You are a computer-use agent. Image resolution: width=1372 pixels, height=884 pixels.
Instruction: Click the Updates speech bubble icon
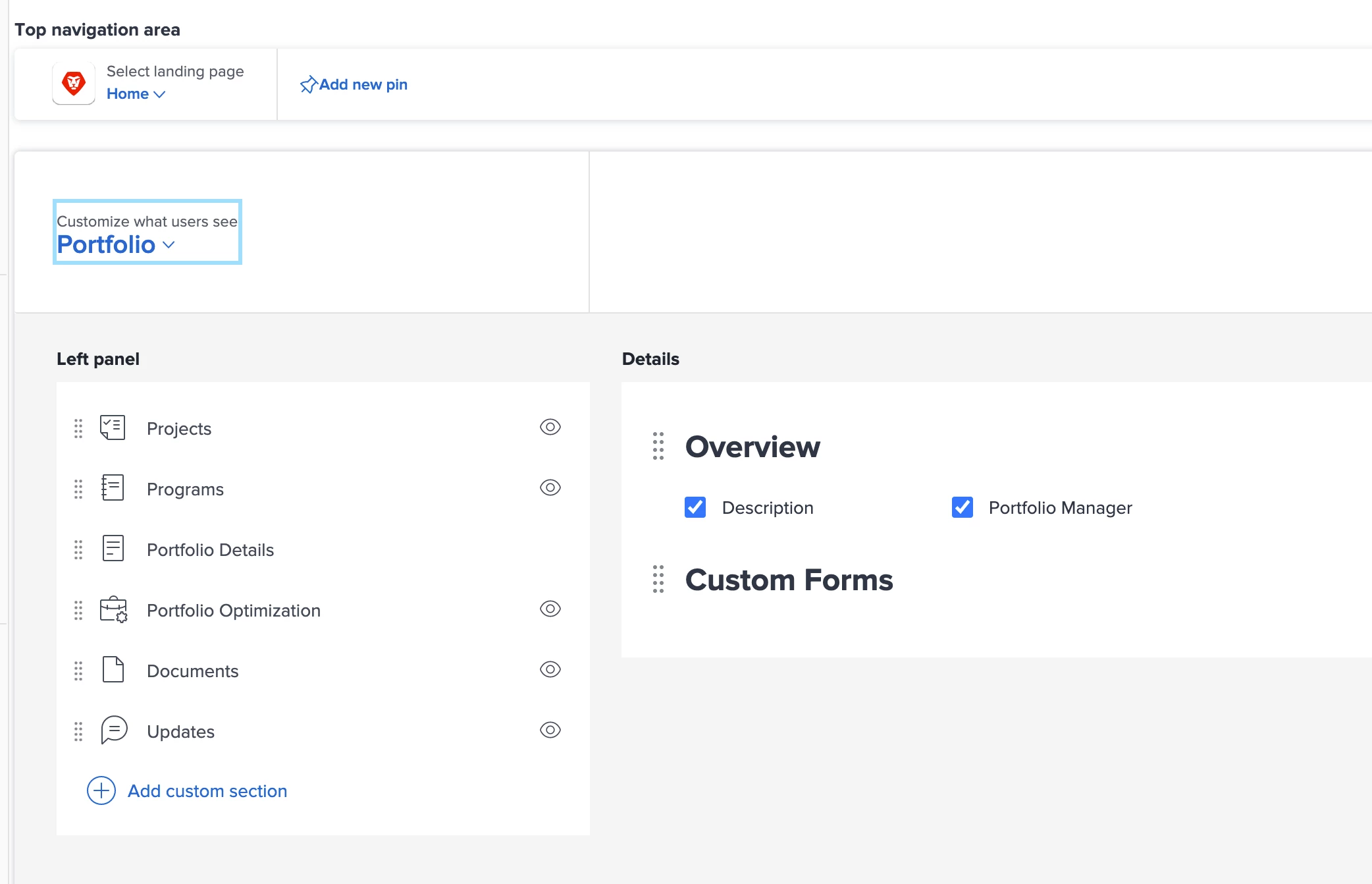coord(113,731)
